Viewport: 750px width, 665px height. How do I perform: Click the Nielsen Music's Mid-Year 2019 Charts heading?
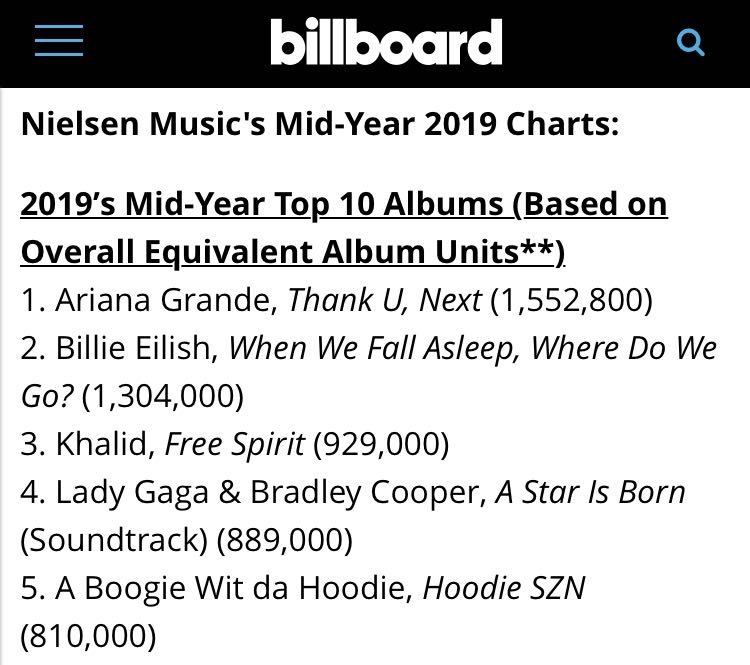tap(320, 123)
